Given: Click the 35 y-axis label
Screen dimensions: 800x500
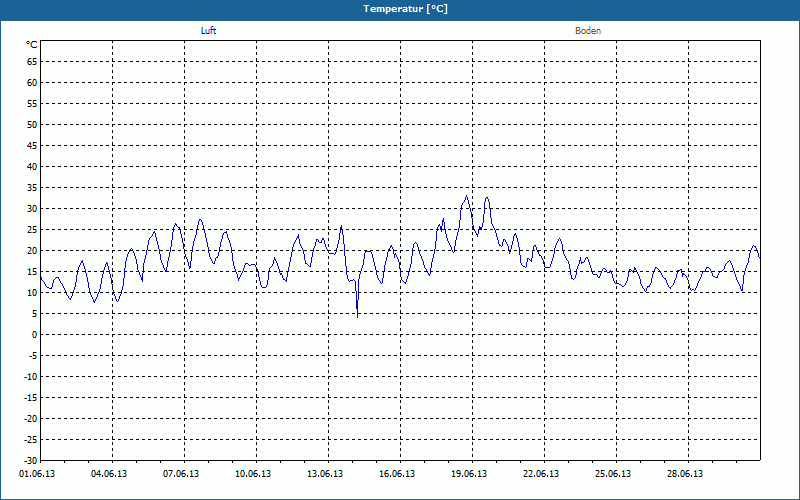Looking at the screenshot, I should [32, 188].
